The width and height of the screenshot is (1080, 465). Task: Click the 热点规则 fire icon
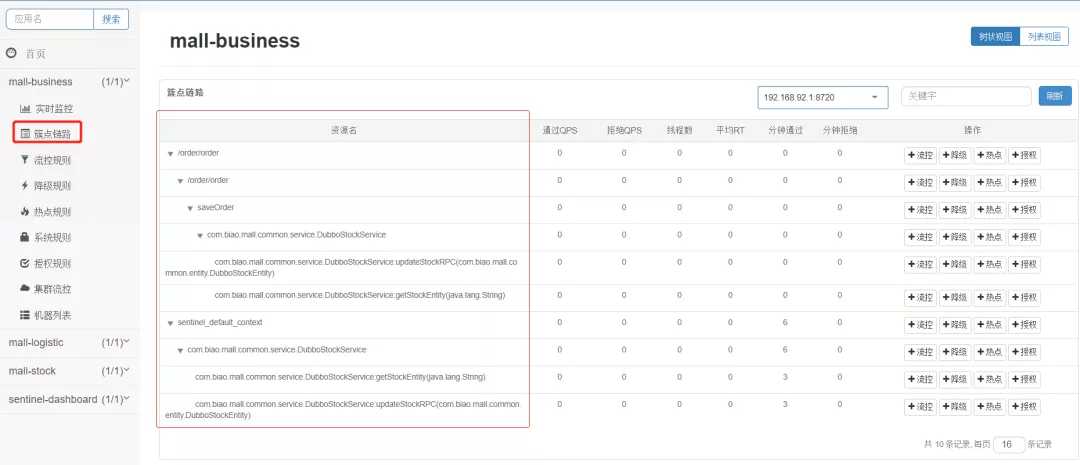[25, 211]
